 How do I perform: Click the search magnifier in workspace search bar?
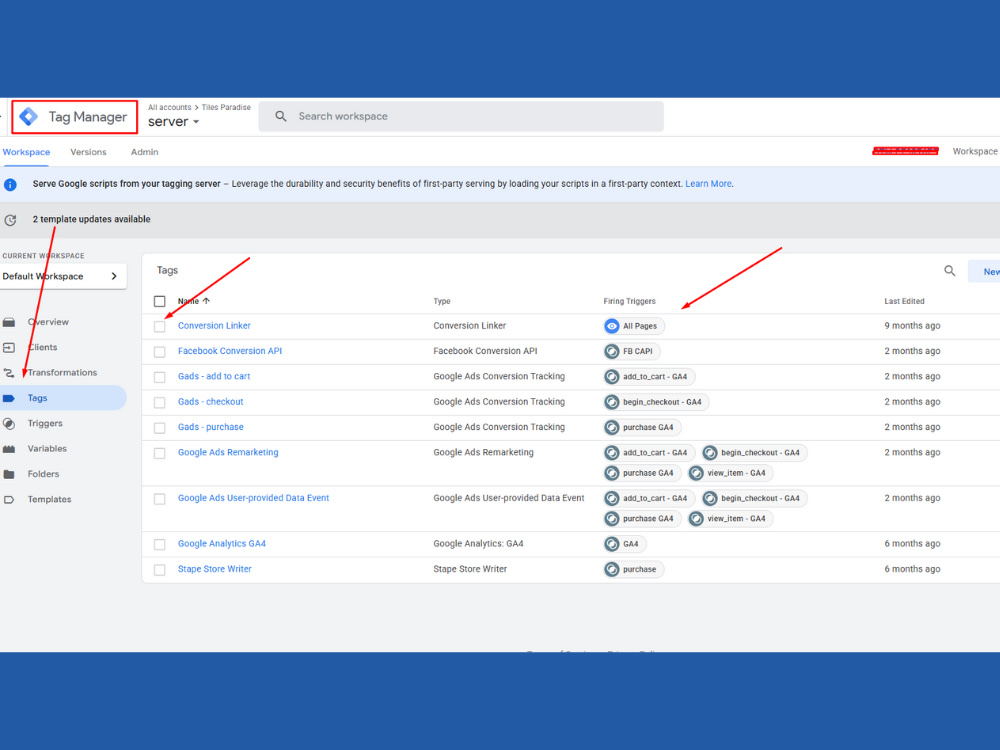click(x=281, y=116)
